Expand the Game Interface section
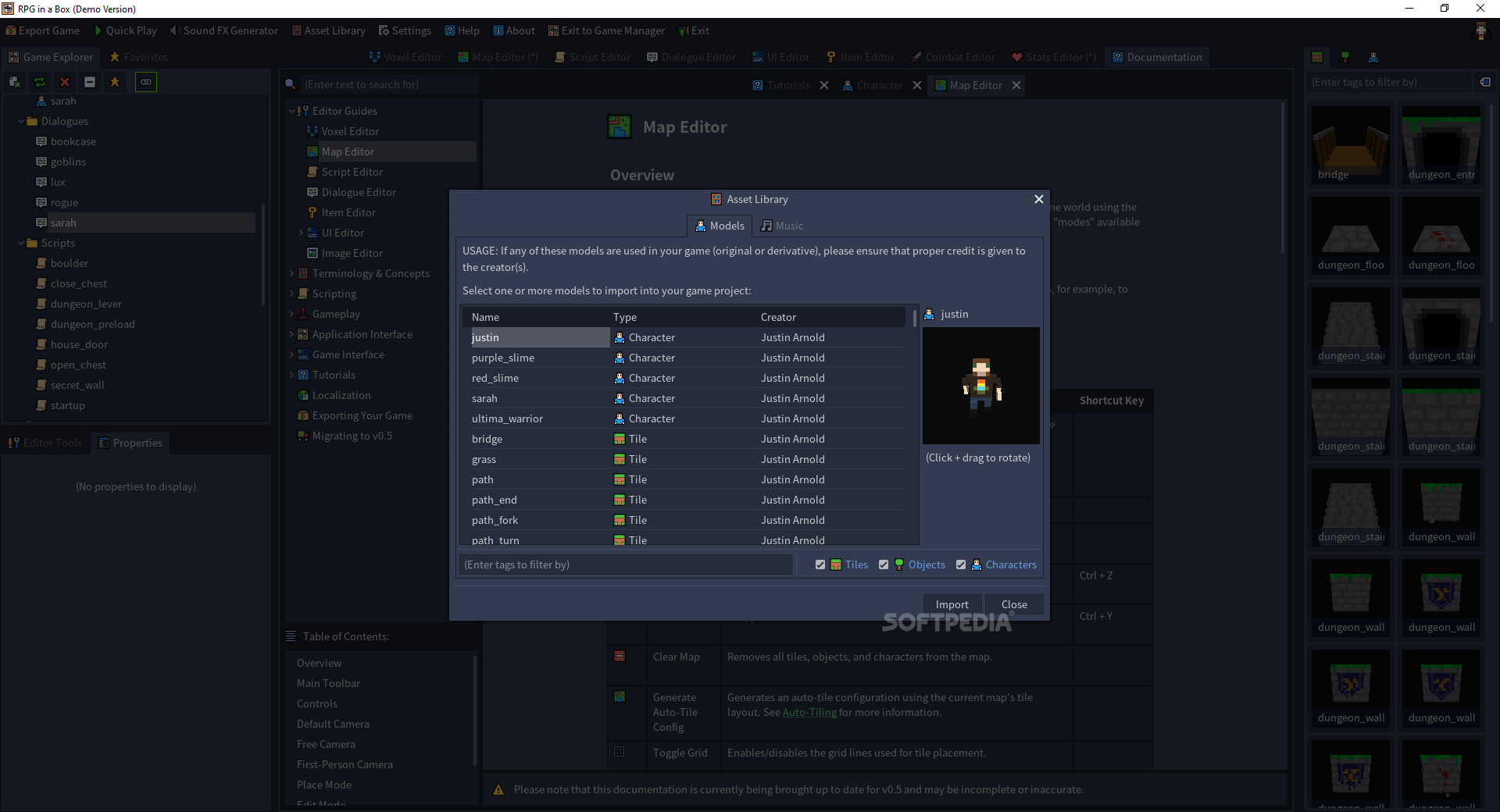The image size is (1500, 812). tap(292, 354)
